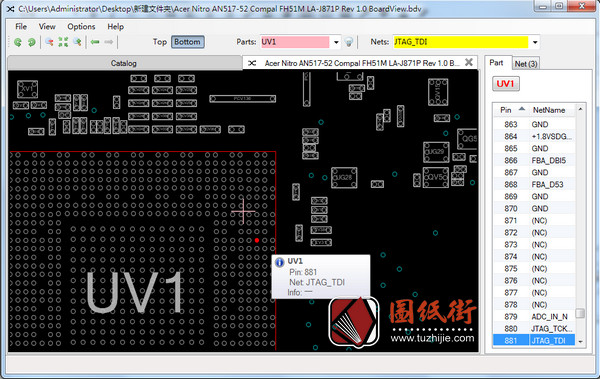This screenshot has height=379, width=600.
Task: Select pin 872 (NC) row
Action: tap(534, 232)
